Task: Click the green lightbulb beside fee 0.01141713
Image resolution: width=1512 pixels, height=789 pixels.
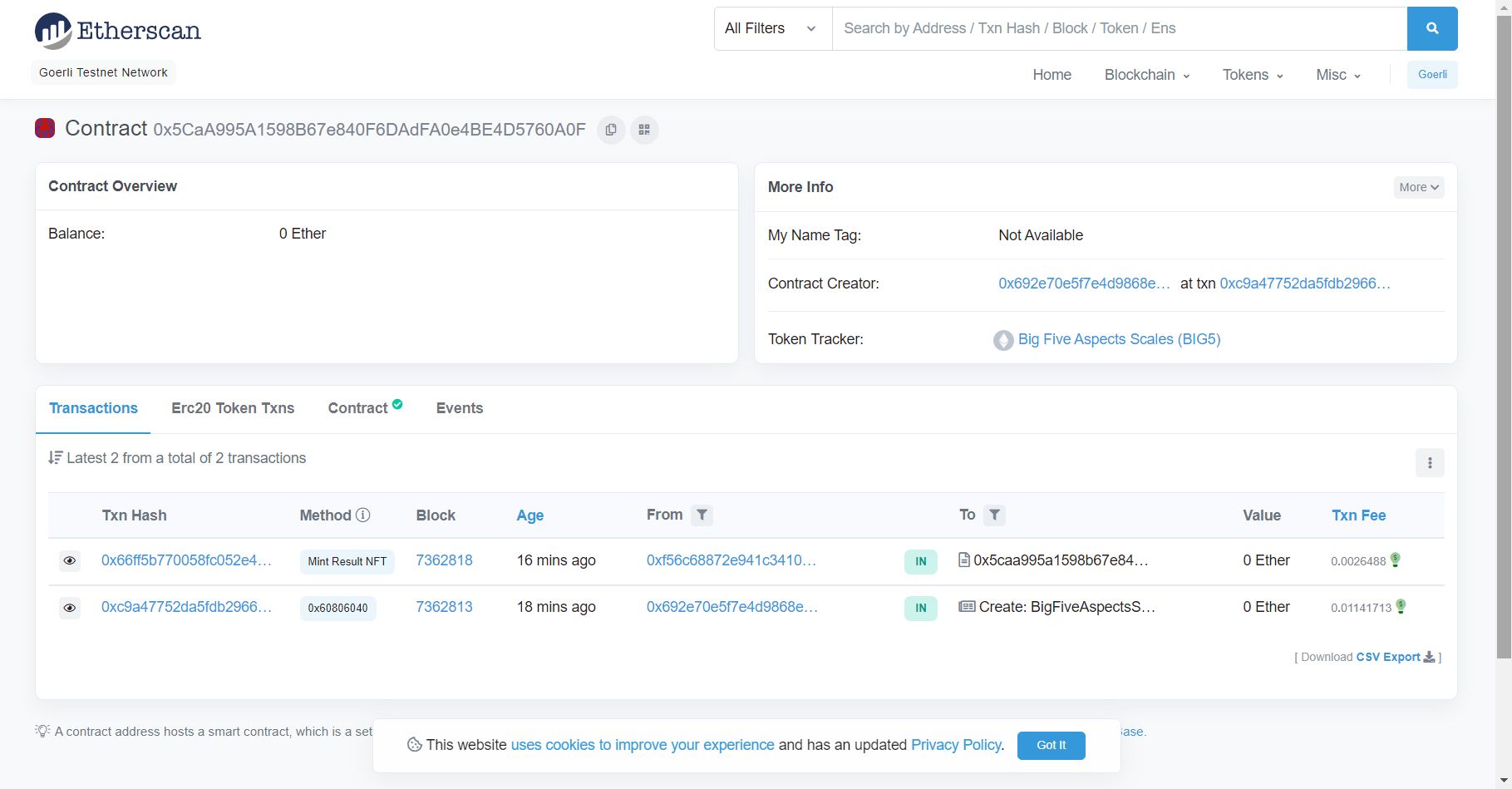Action: coord(1401,606)
